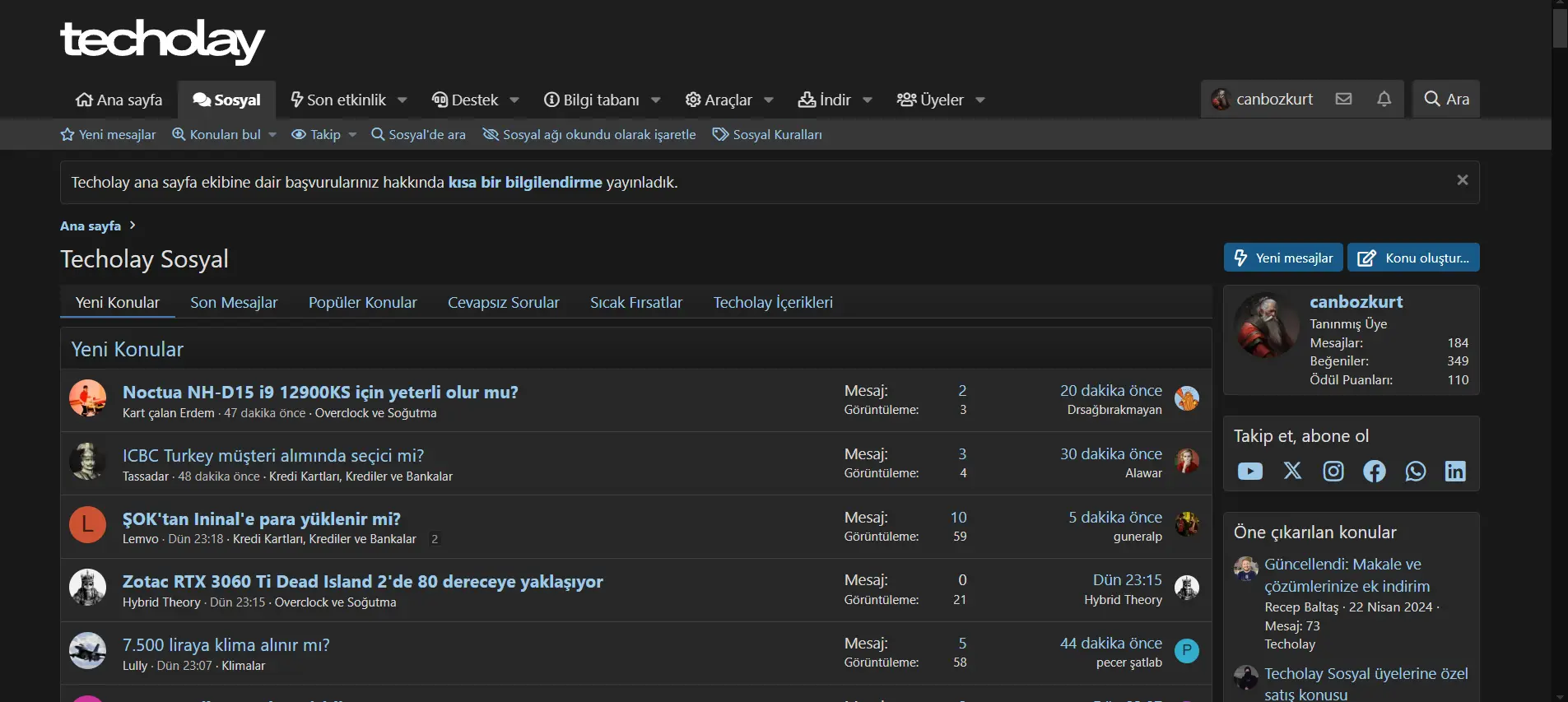Open ŞOK'tan Ininal'e para yüklenir thread
The height and width of the screenshot is (702, 1568).
click(262, 518)
